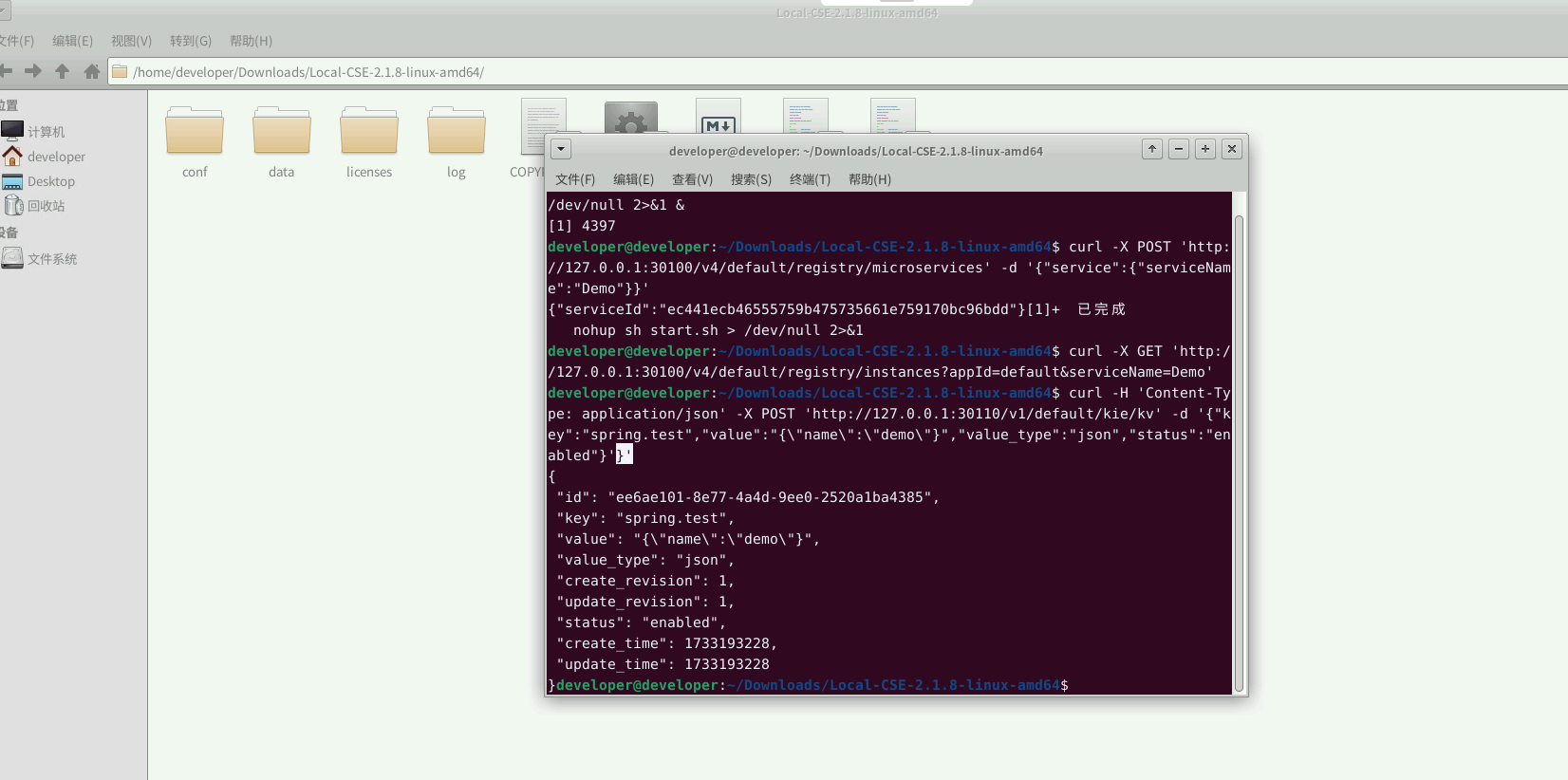Click the "status": "enabled" output line
This screenshot has width=1568, height=780.
[x=642, y=622]
